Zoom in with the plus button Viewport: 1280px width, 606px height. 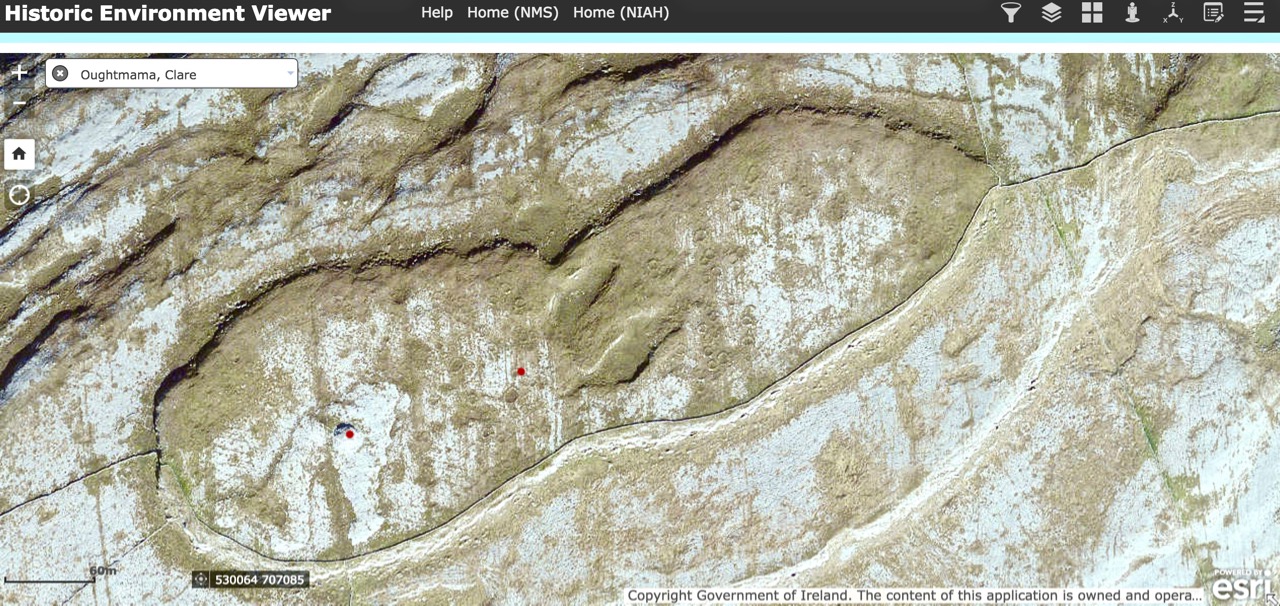(x=19, y=73)
